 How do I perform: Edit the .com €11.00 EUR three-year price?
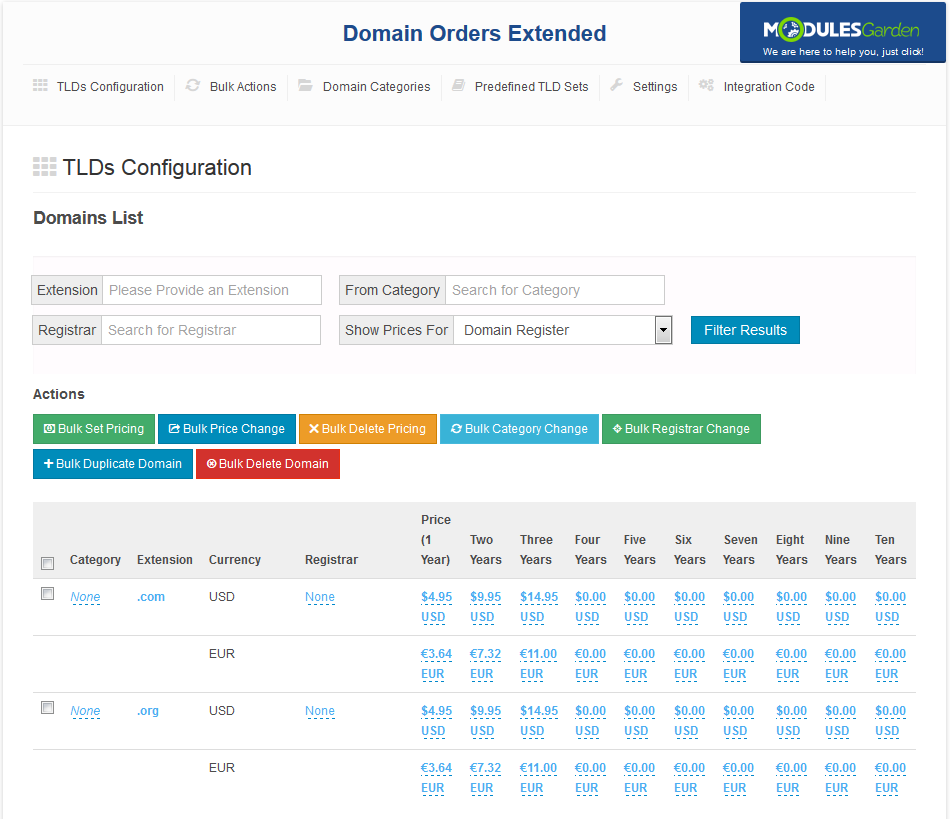point(538,663)
